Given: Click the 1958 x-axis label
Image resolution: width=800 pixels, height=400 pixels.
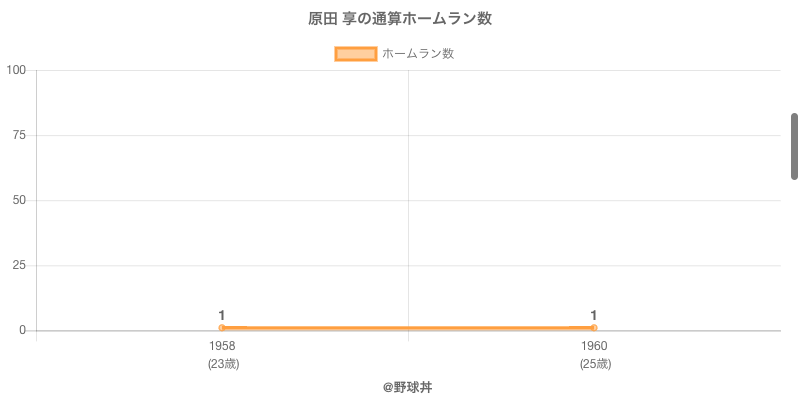Looking at the screenshot, I should coord(222,346).
